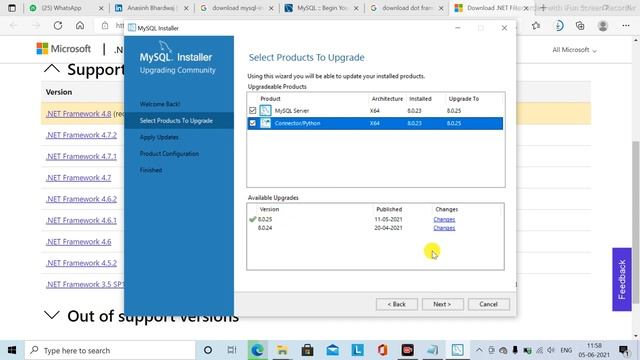The height and width of the screenshot is (360, 640).
Task: Click the Product column header
Action: 270,99
